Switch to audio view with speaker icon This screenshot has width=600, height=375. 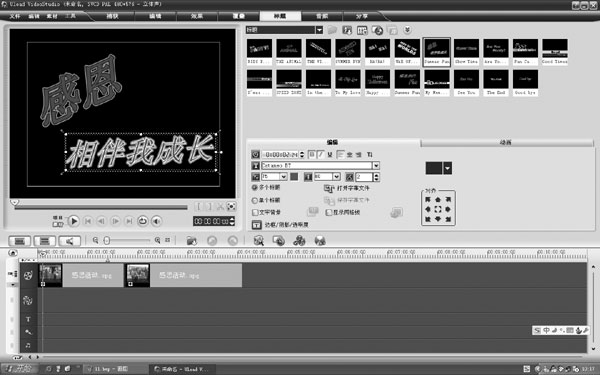69,241
